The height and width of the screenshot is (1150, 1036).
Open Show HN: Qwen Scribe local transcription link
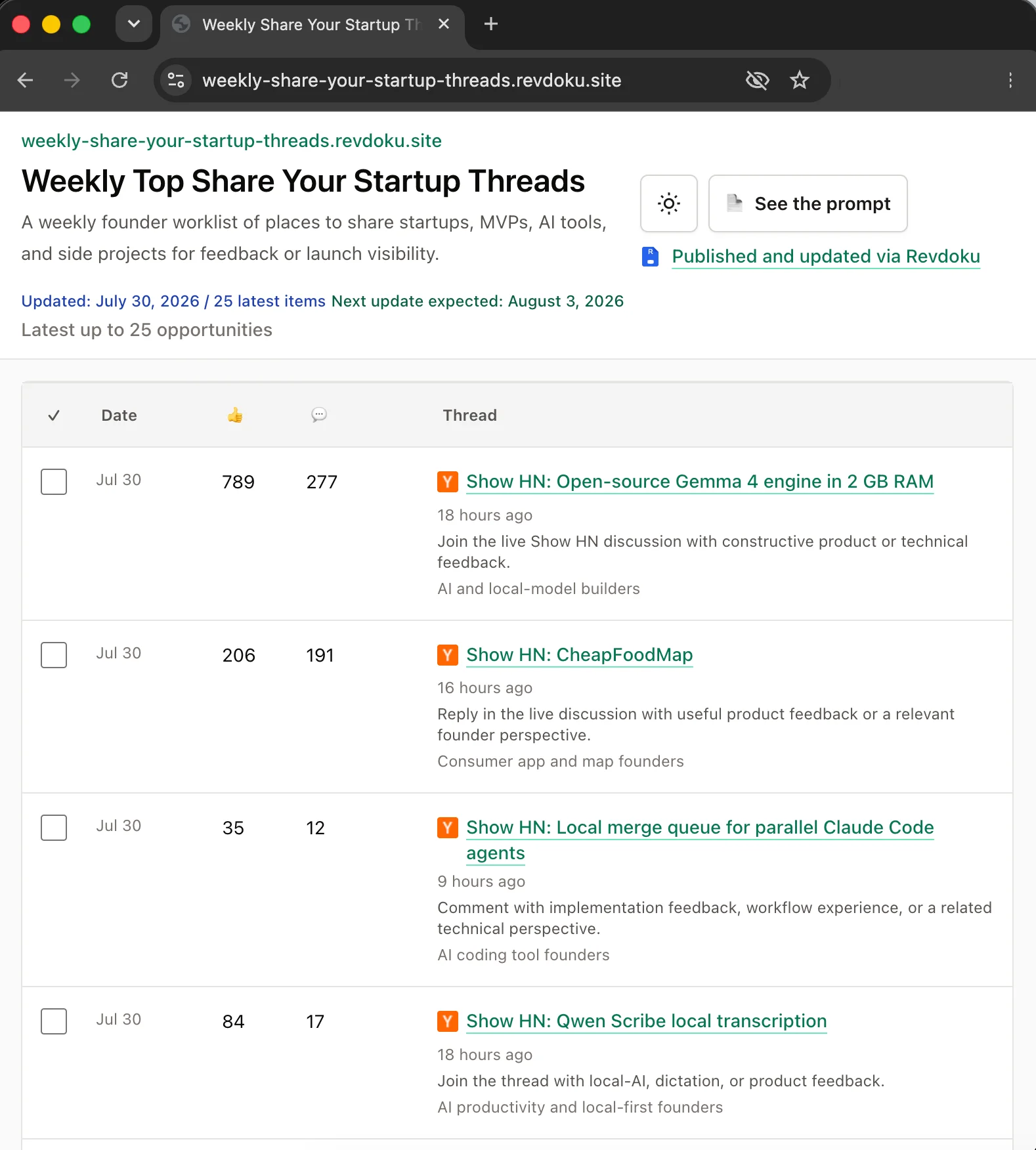click(x=647, y=1021)
